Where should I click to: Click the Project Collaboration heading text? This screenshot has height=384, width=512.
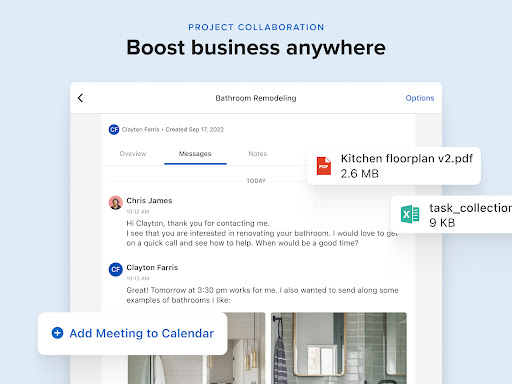coord(256,27)
